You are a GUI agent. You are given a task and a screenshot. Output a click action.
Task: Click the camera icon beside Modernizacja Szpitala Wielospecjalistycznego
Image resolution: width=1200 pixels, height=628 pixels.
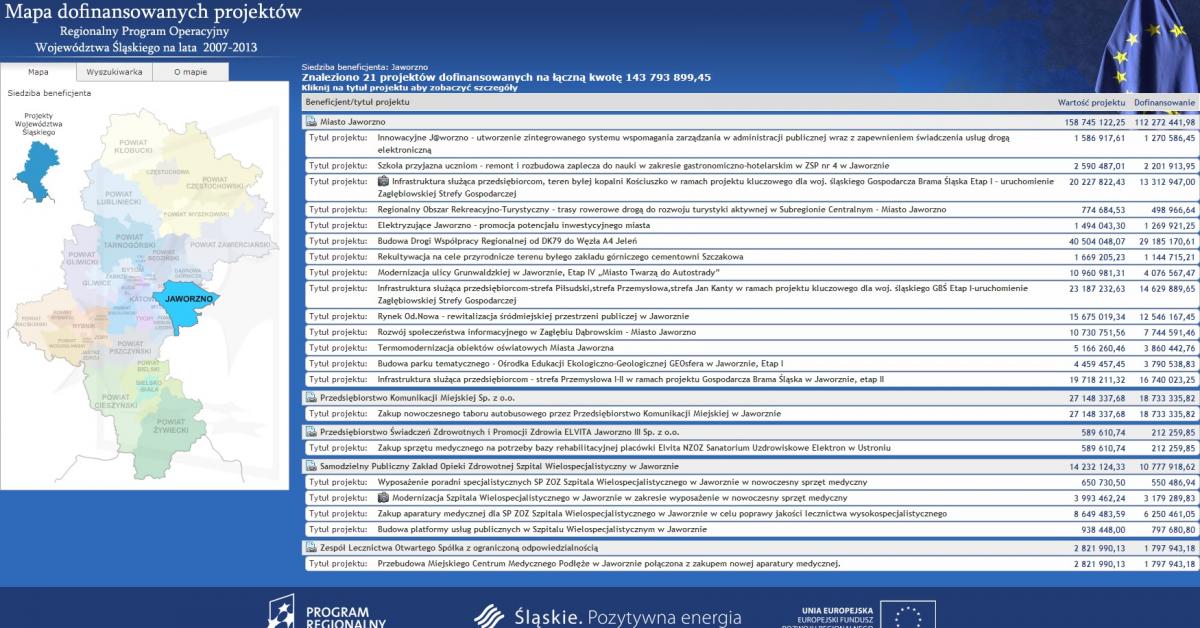tap(383, 497)
